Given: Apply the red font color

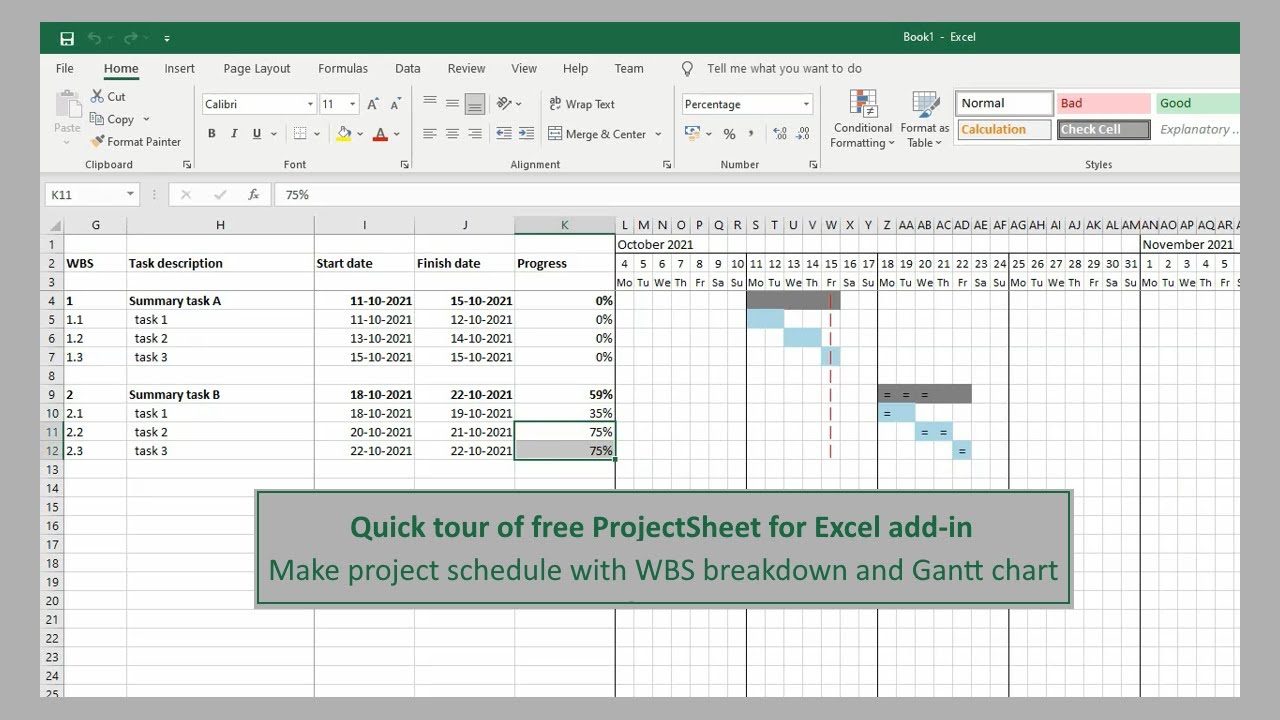Looking at the screenshot, I should tap(380, 134).
